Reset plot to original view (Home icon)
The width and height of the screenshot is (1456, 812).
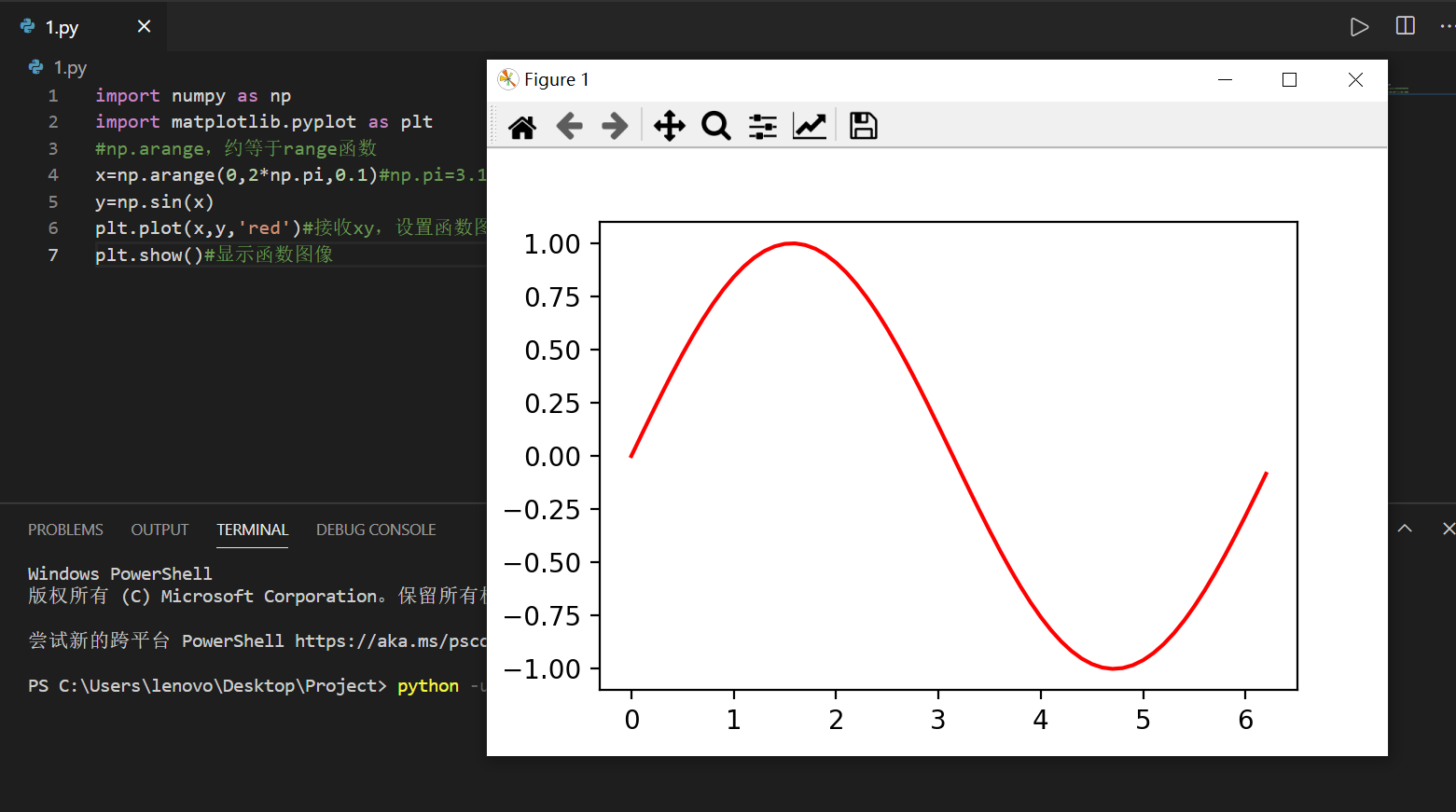click(x=522, y=126)
